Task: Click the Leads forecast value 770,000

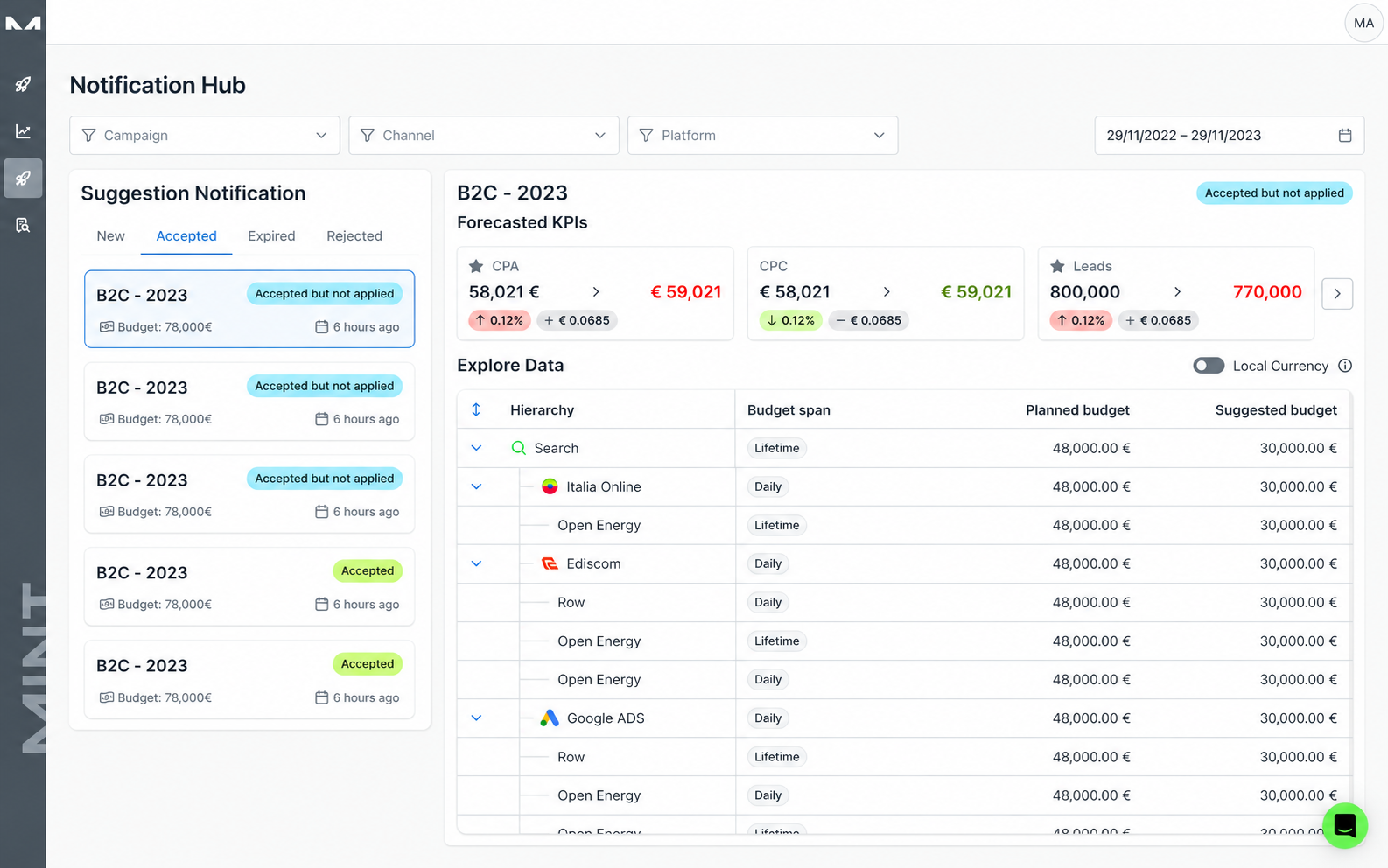Action: [x=1267, y=292]
